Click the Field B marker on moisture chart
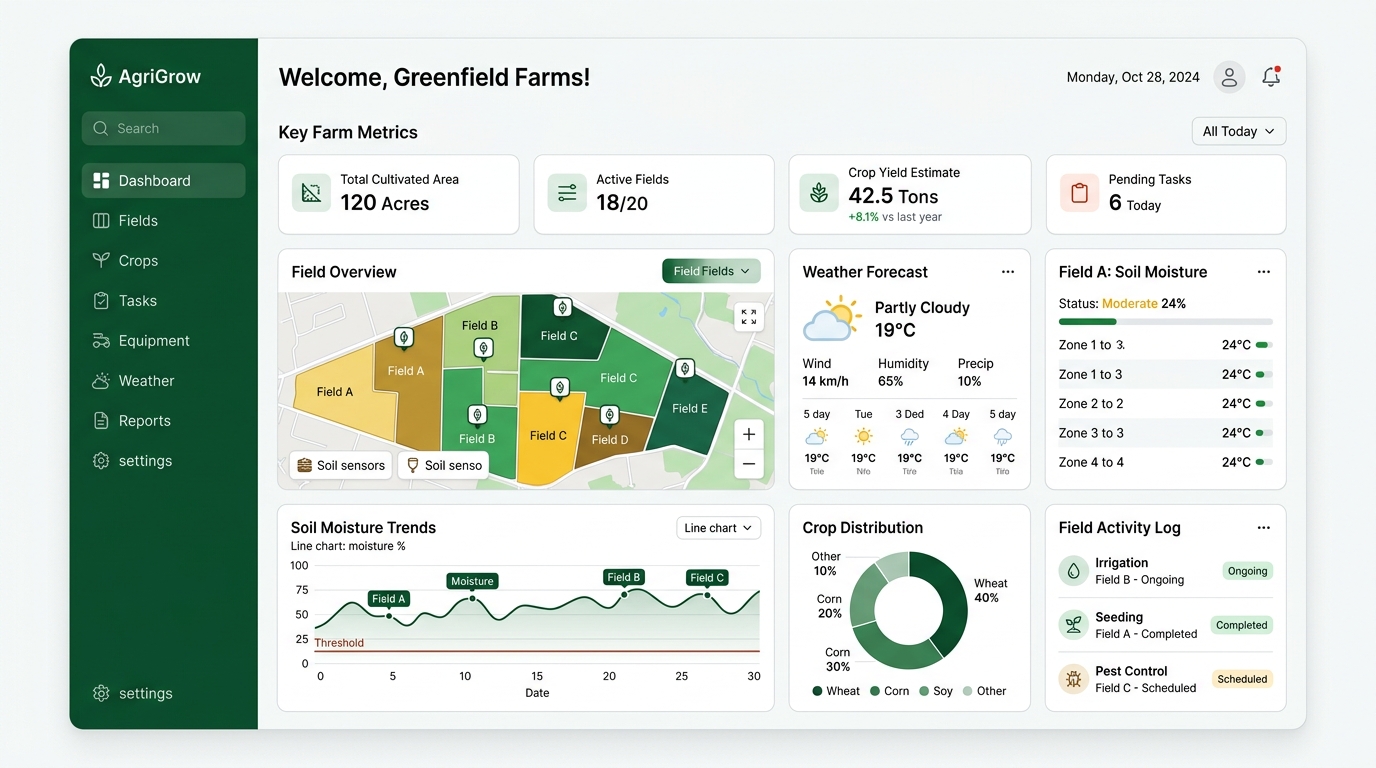 [624, 577]
